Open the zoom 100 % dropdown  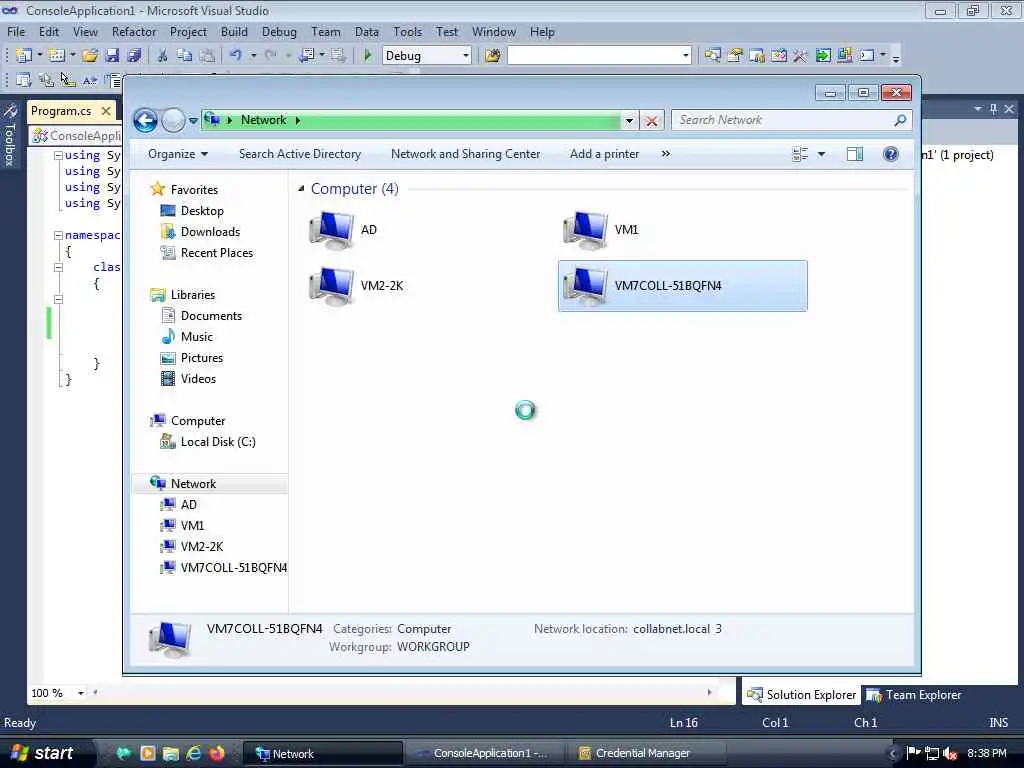click(x=80, y=693)
